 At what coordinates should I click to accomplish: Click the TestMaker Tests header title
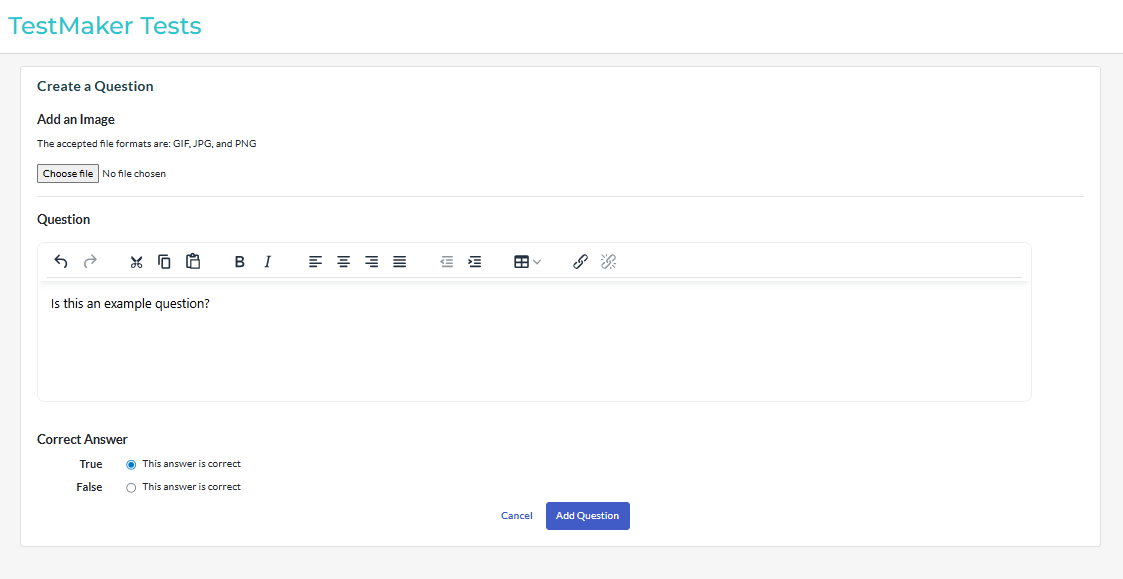point(105,26)
